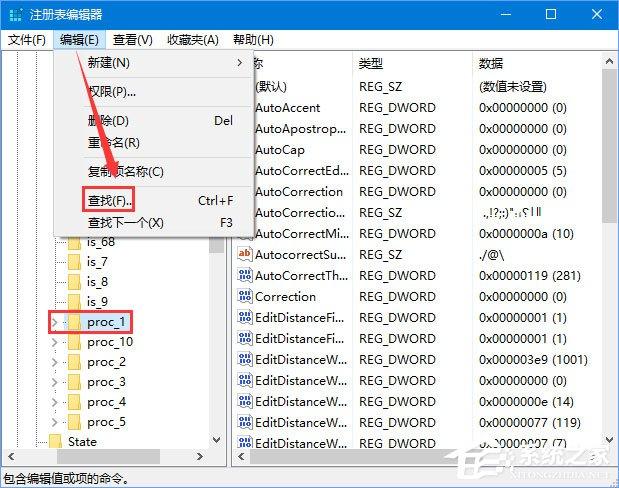The width and height of the screenshot is (619, 488).
Task: Click the values pane scroll left arrow
Action: pos(241,457)
